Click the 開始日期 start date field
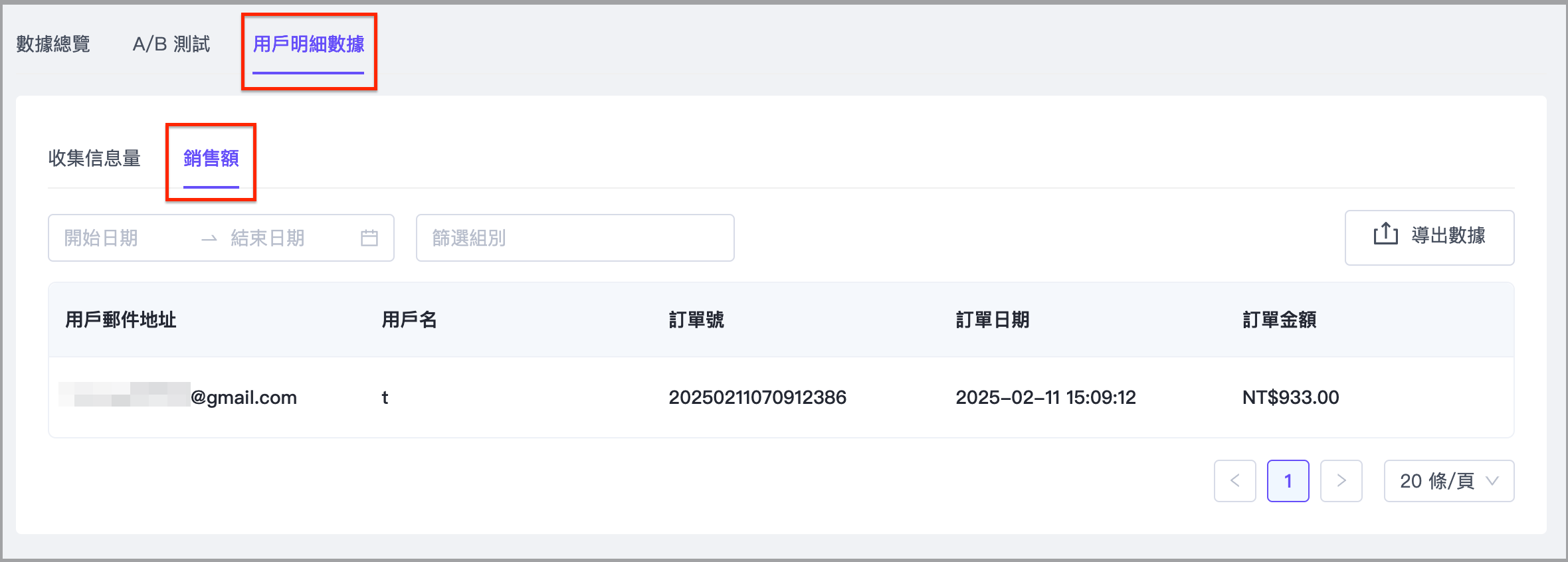The width and height of the screenshot is (1568, 562). [120, 238]
